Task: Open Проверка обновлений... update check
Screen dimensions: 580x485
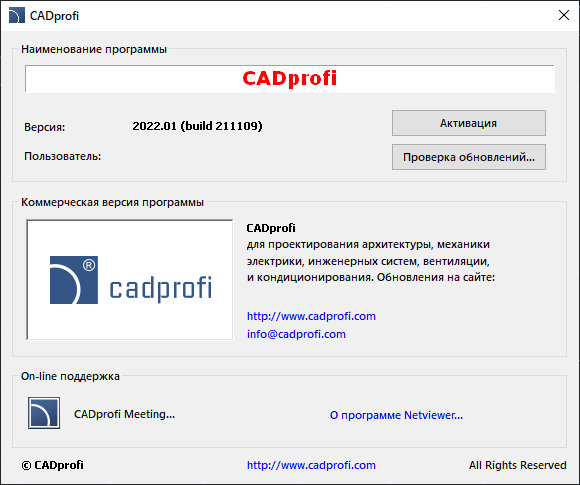Action: [x=469, y=157]
